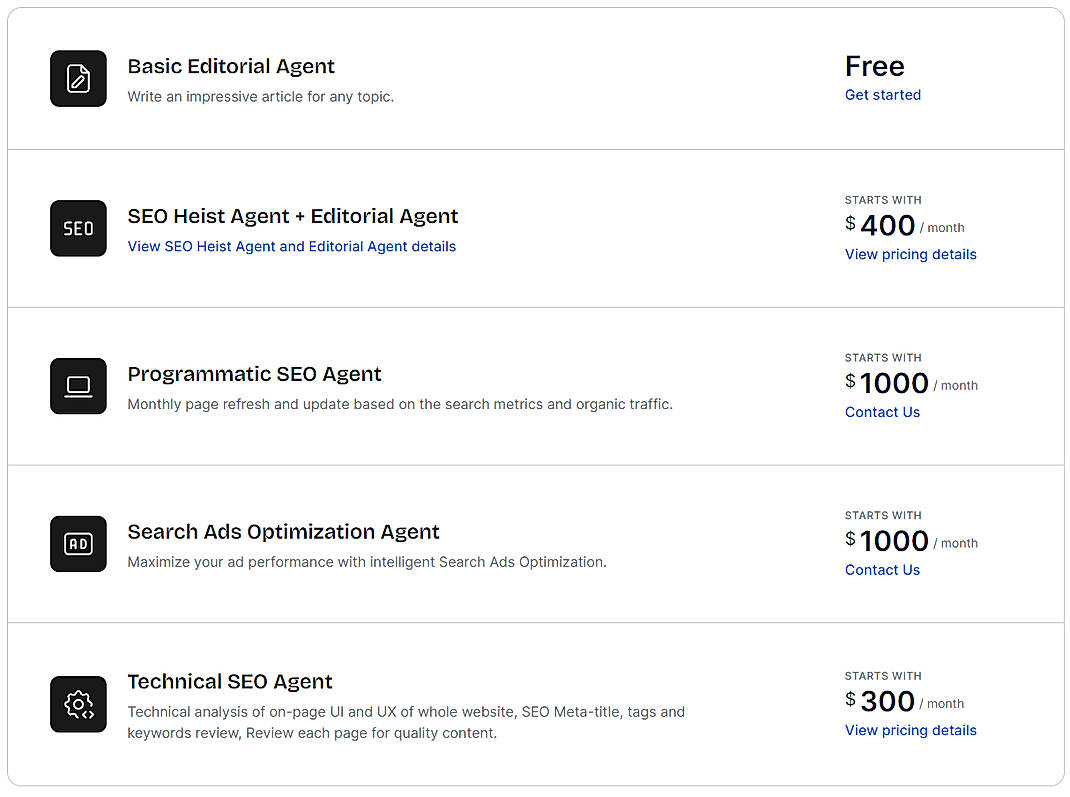This screenshot has width=1070, height=797.
Task: Click the $400 / month price
Action: 905,225
